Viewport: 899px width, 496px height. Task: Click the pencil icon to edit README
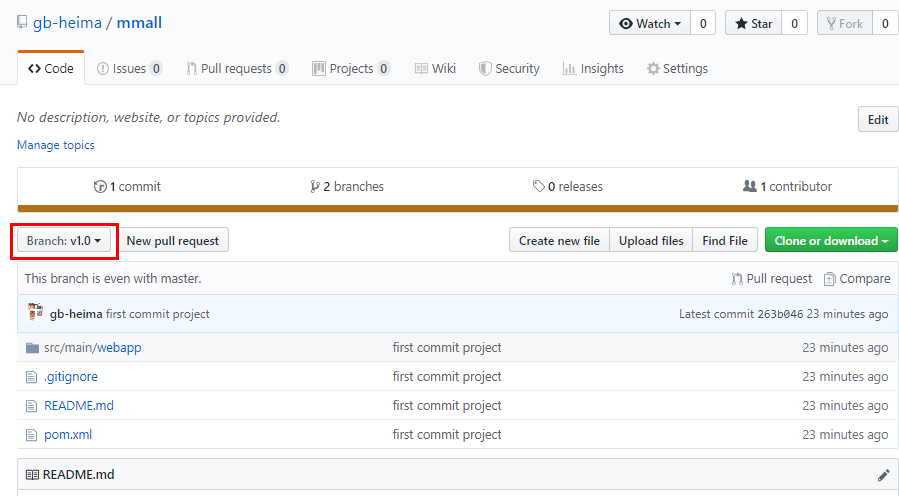pyautogui.click(x=884, y=475)
